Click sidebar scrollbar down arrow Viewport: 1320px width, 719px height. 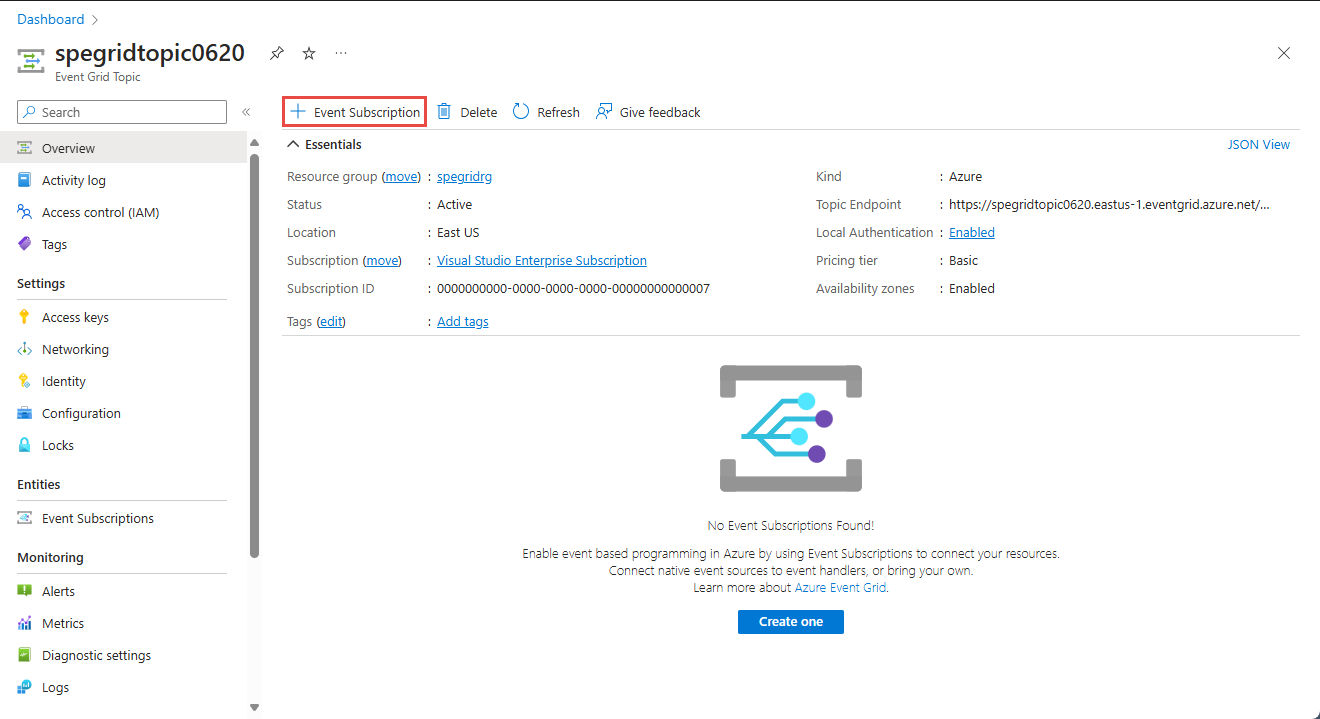pyautogui.click(x=254, y=707)
